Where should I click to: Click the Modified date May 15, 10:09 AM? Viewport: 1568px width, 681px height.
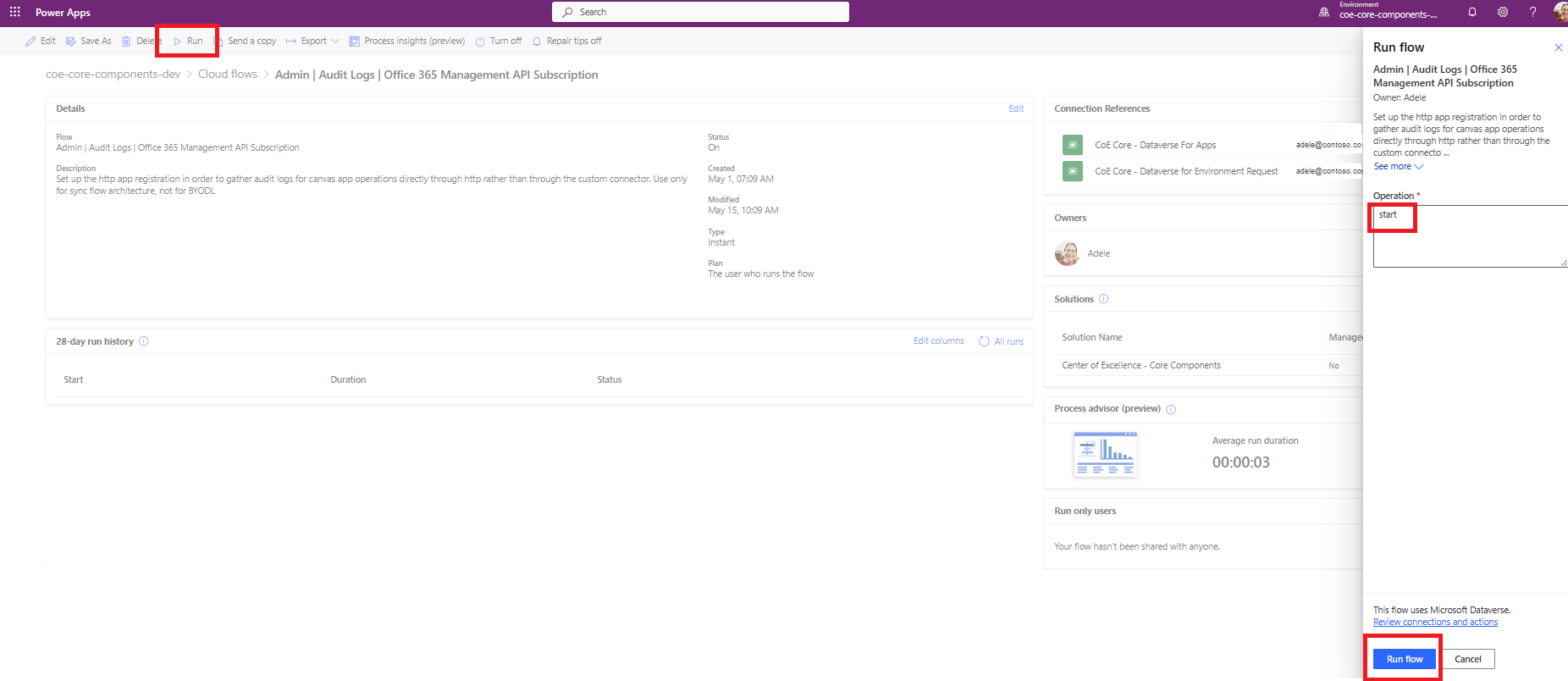click(743, 210)
